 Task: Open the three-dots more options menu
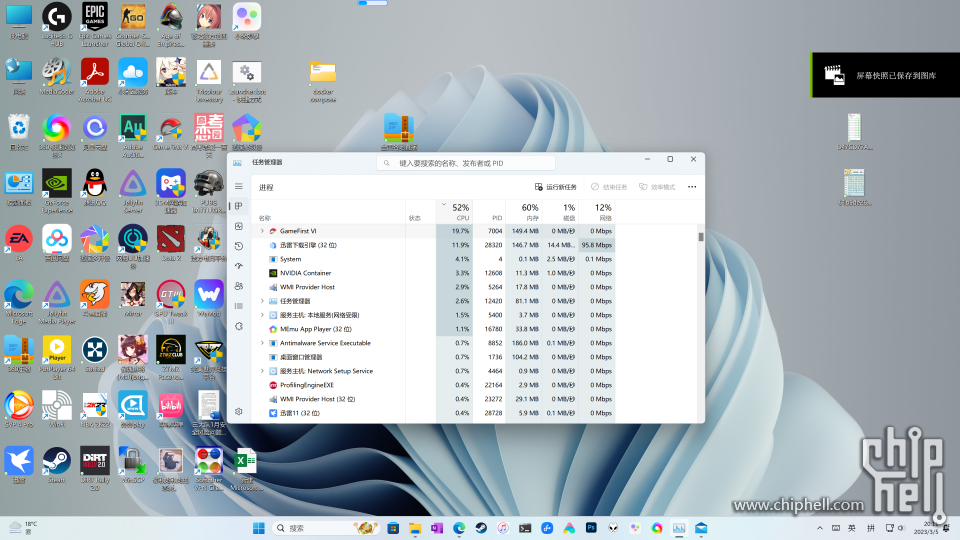click(692, 187)
